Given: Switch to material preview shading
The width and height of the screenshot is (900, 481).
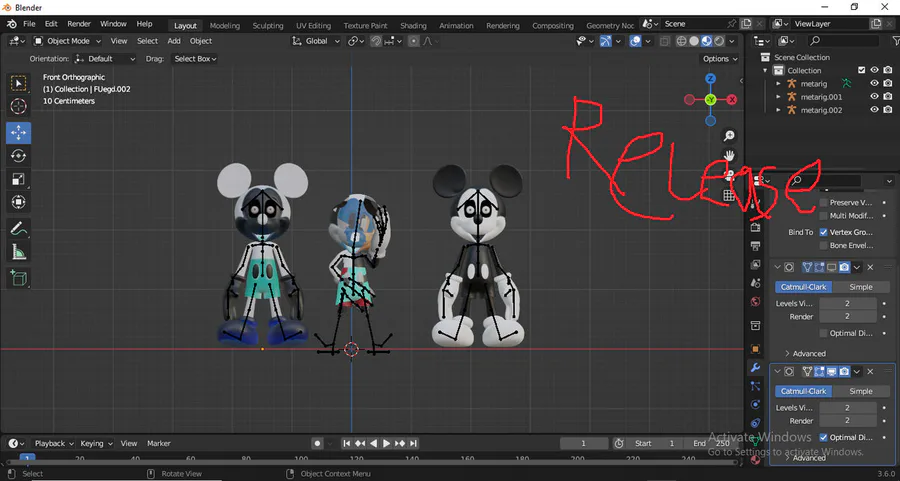Looking at the screenshot, I should click(x=707, y=41).
